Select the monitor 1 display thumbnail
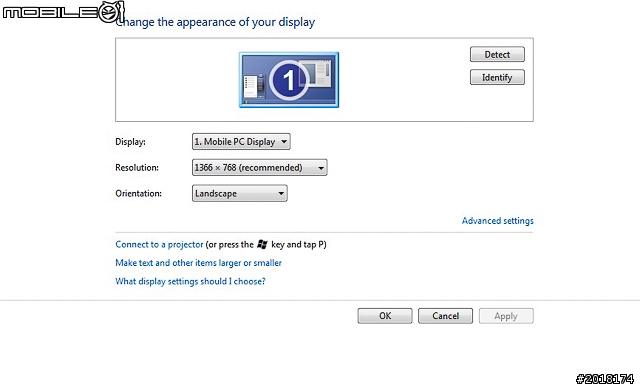 pos(289,80)
